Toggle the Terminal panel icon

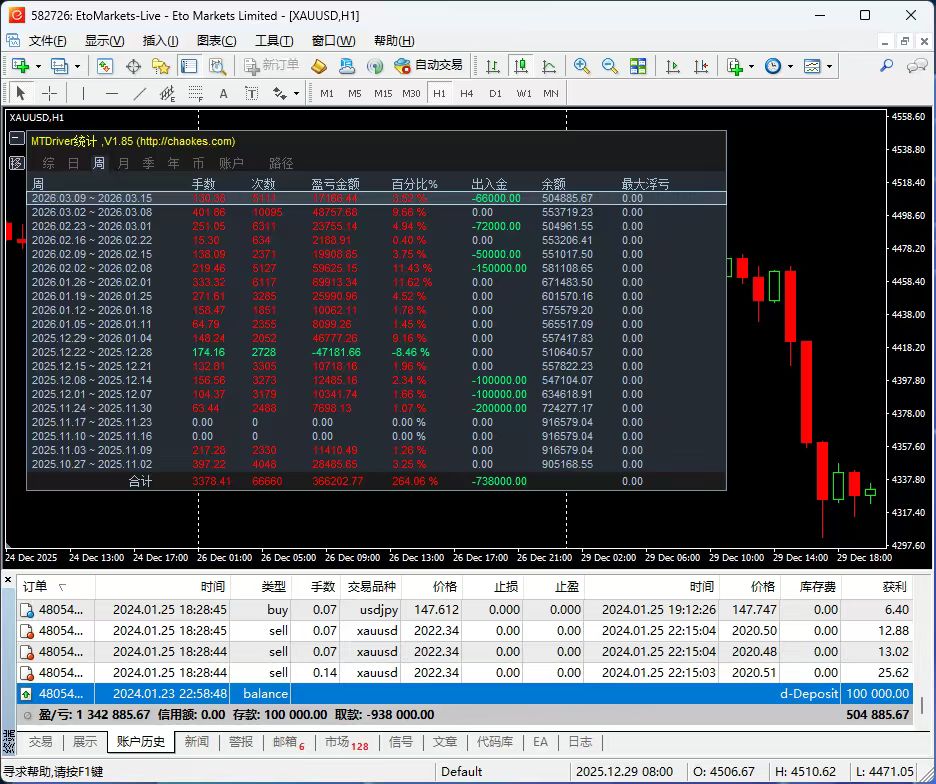[189, 66]
